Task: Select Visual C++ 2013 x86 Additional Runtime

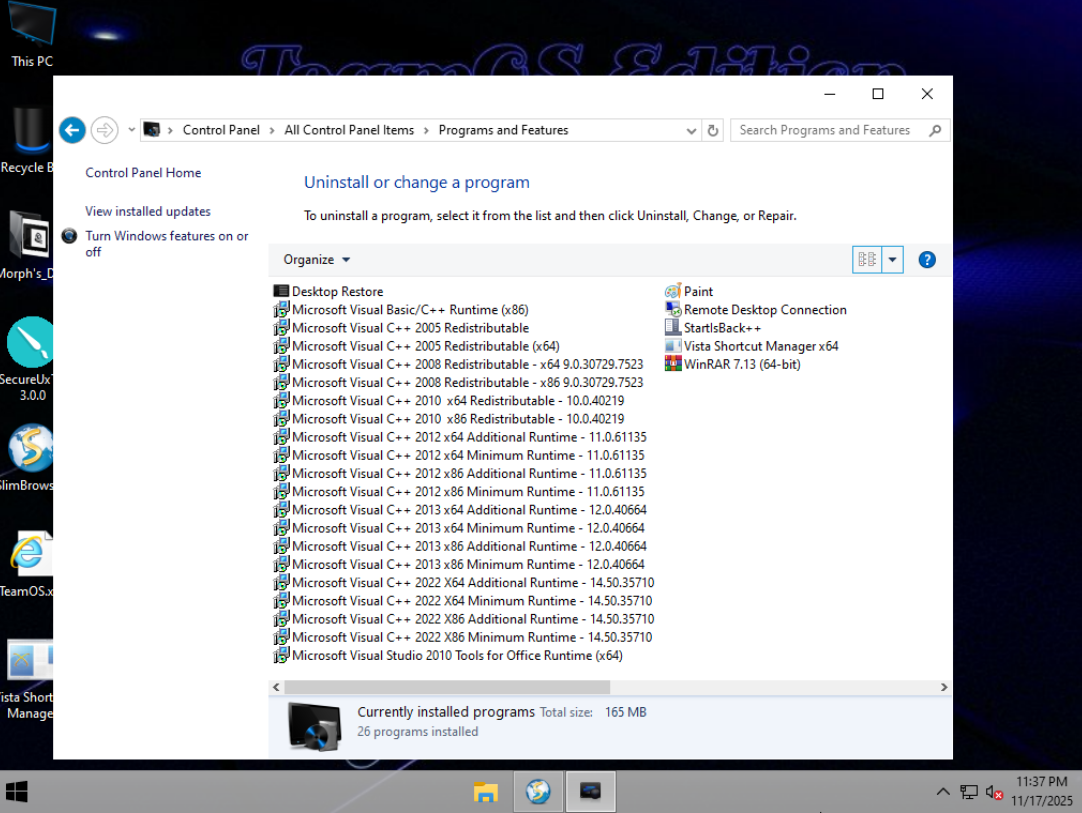Action: pyautogui.click(x=460, y=546)
